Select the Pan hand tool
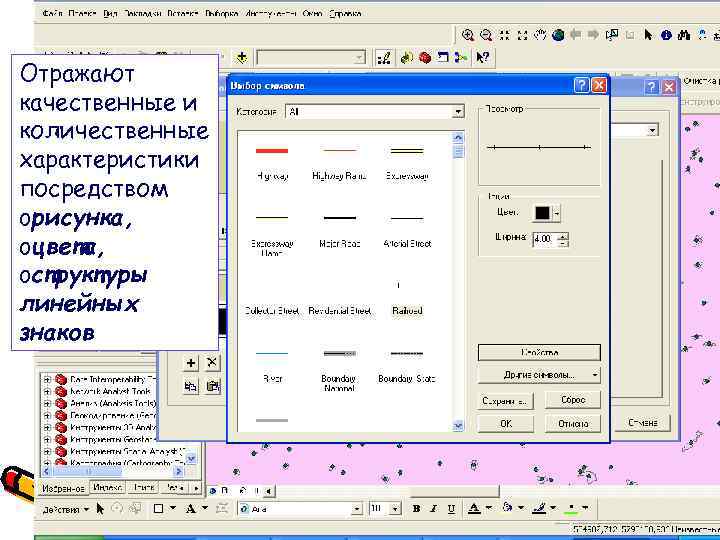The image size is (720, 540). tap(540, 35)
